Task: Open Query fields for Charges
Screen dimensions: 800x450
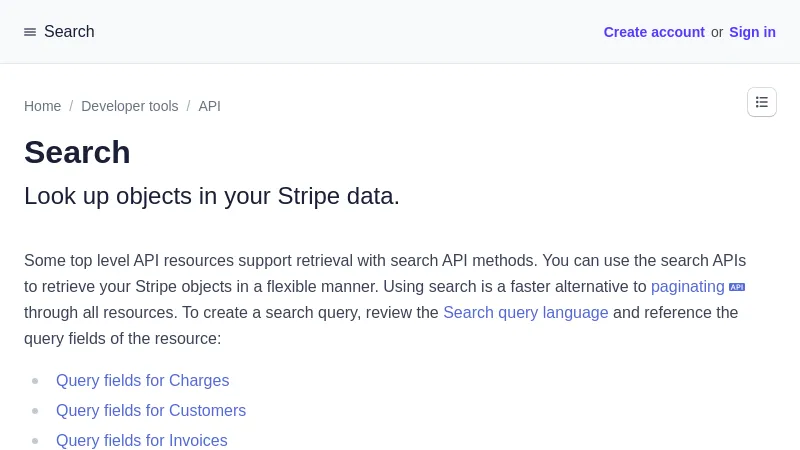Action: [x=142, y=381]
